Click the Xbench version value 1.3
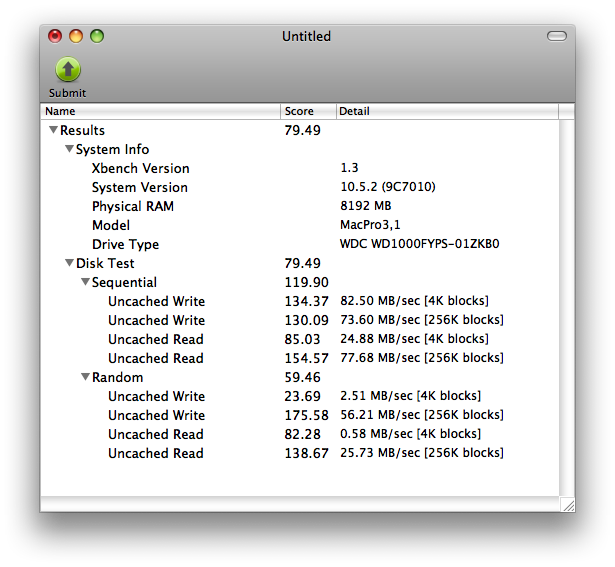Image resolution: width=615 pixels, height=567 pixels. tap(349, 168)
